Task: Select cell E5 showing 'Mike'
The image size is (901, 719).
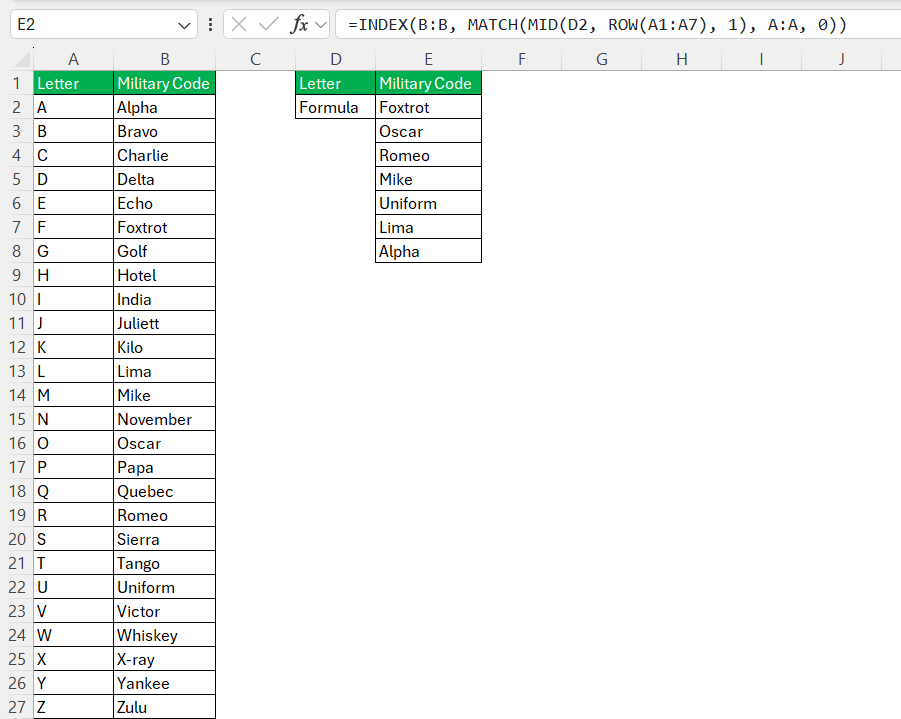Action: pyautogui.click(x=429, y=179)
